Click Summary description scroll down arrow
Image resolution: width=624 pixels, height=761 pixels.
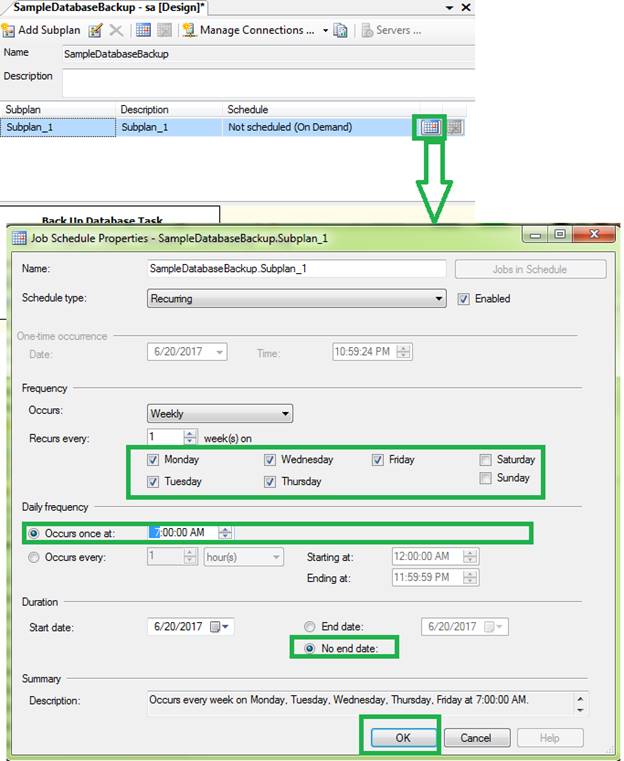(x=580, y=710)
